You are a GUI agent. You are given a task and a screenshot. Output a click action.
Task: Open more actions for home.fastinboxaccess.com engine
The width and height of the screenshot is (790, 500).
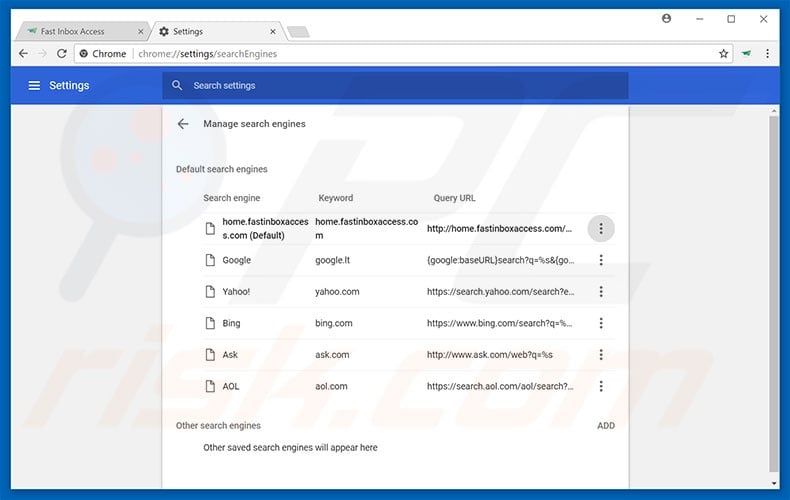tap(601, 228)
